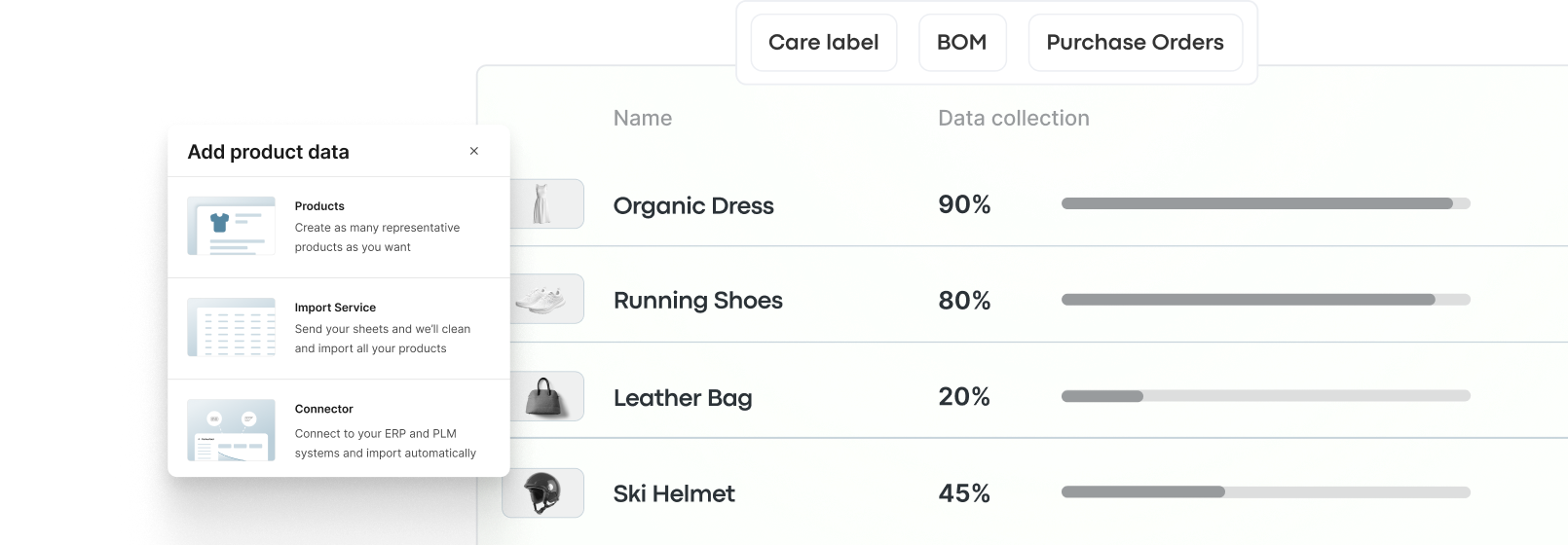Screen dimensions: 1568x545
Task: Open the Ski Helmet product name
Action: tap(674, 494)
